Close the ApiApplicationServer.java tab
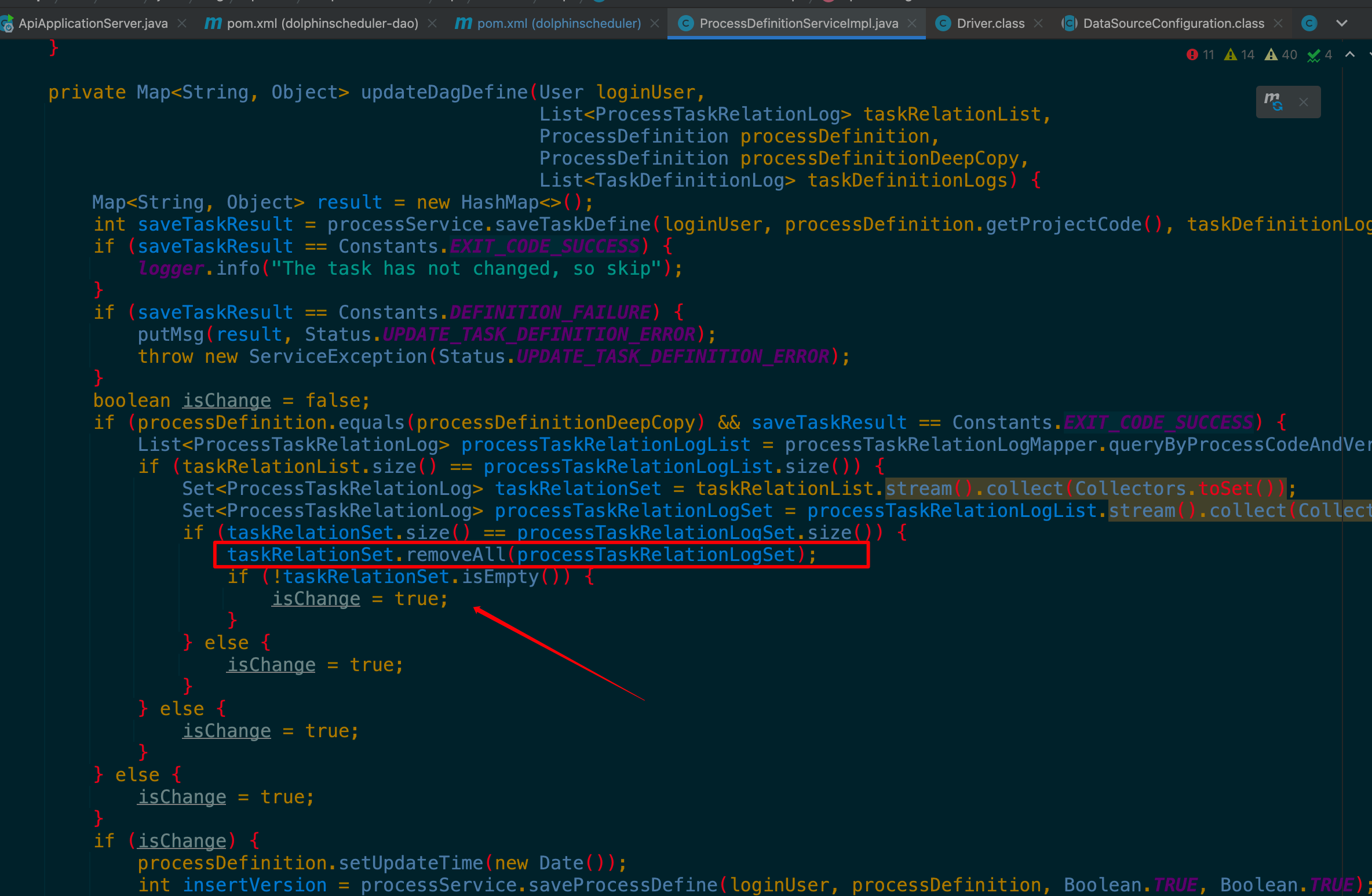Screen dimensions: 1372x896 click(182, 23)
